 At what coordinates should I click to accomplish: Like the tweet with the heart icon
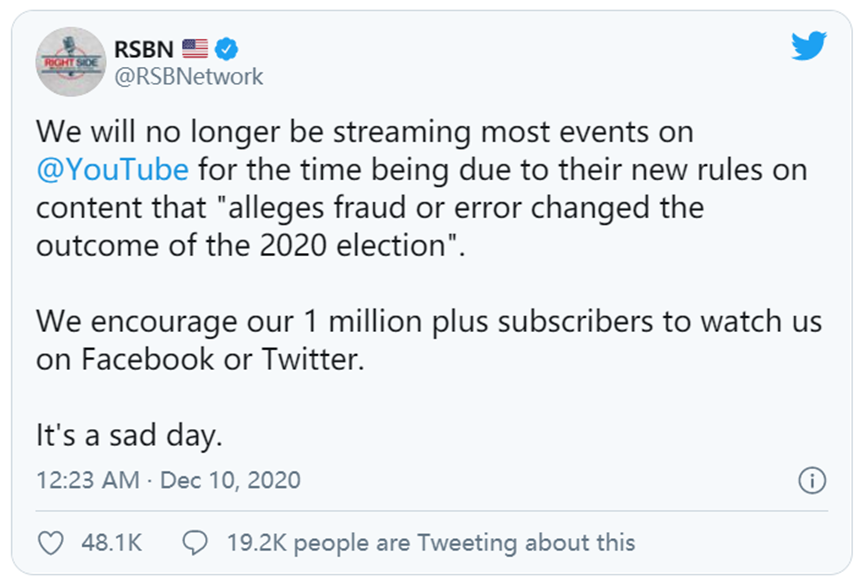(x=51, y=543)
